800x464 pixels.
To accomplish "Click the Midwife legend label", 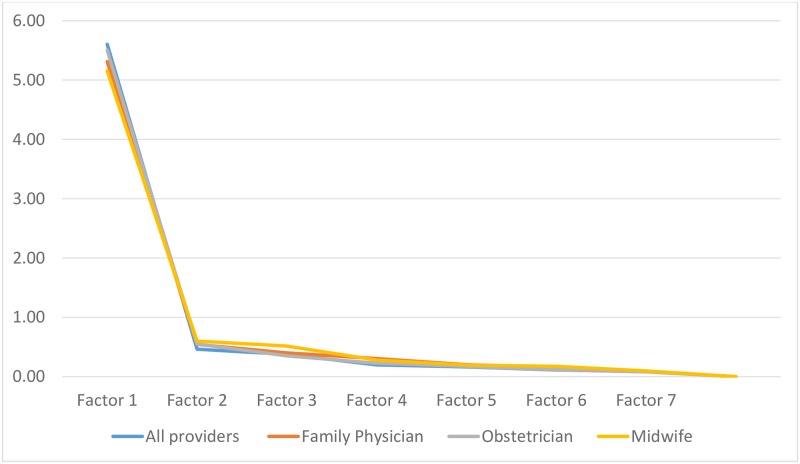I will (662, 436).
